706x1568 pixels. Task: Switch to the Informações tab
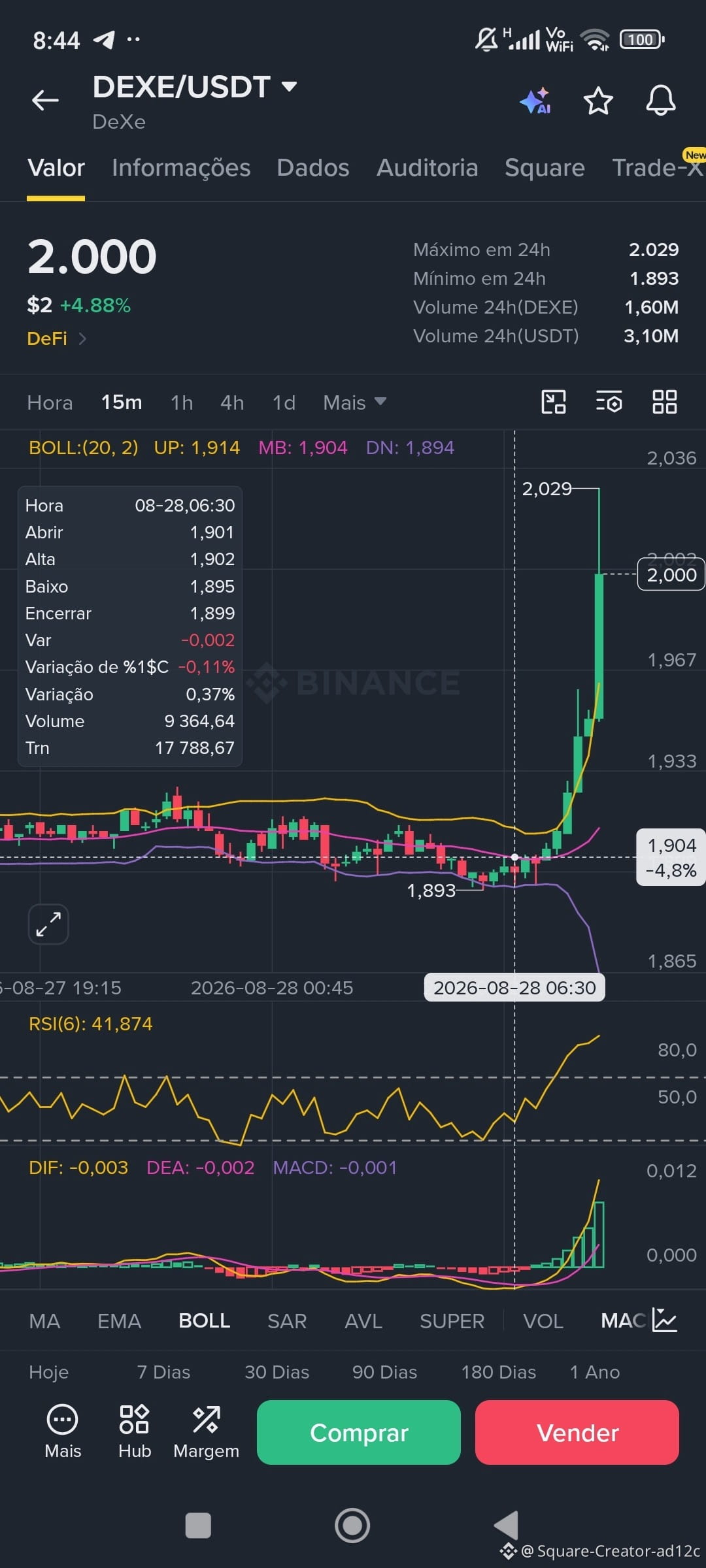(x=181, y=168)
